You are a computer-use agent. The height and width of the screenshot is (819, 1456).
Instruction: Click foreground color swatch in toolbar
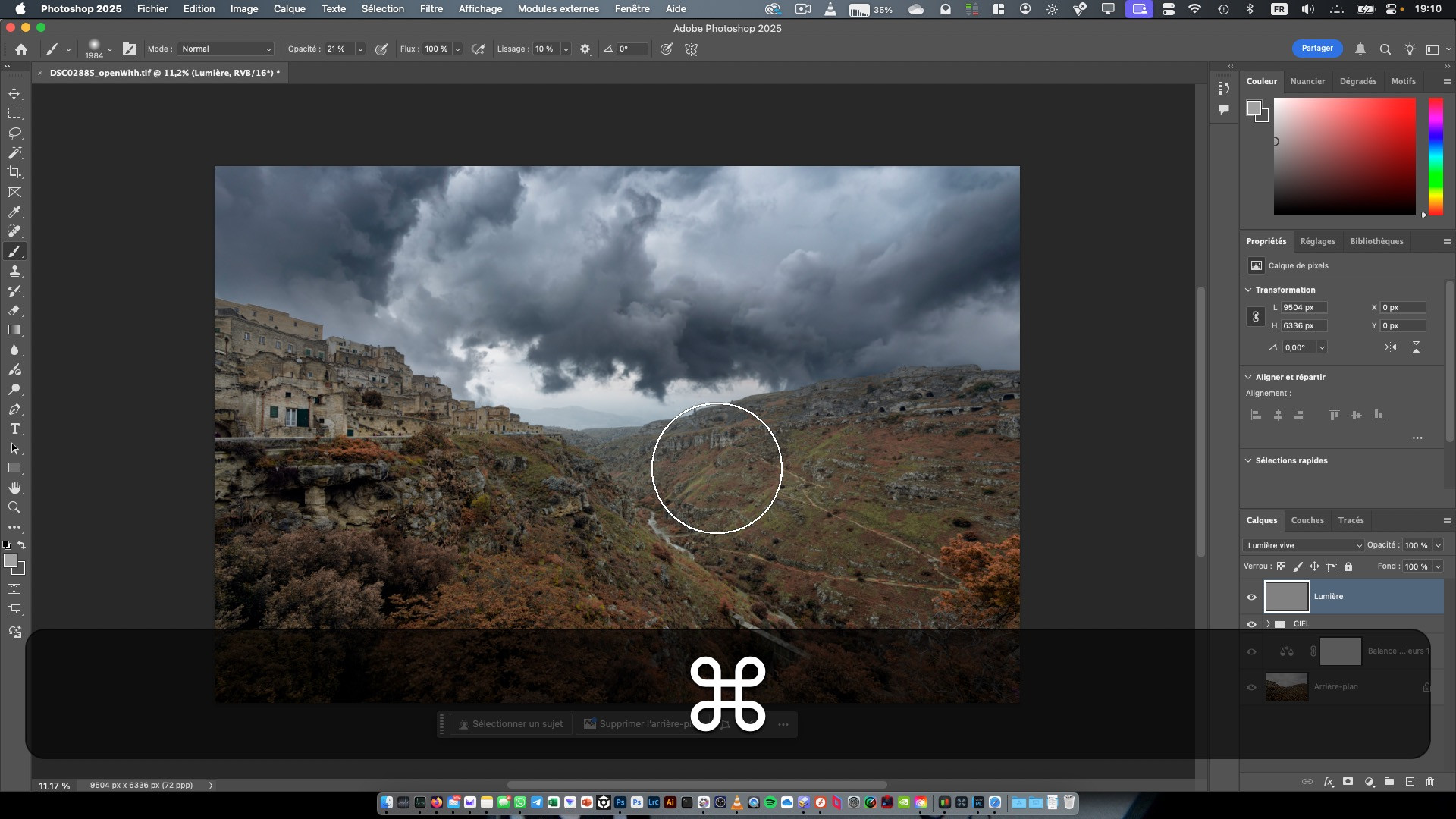[11, 561]
